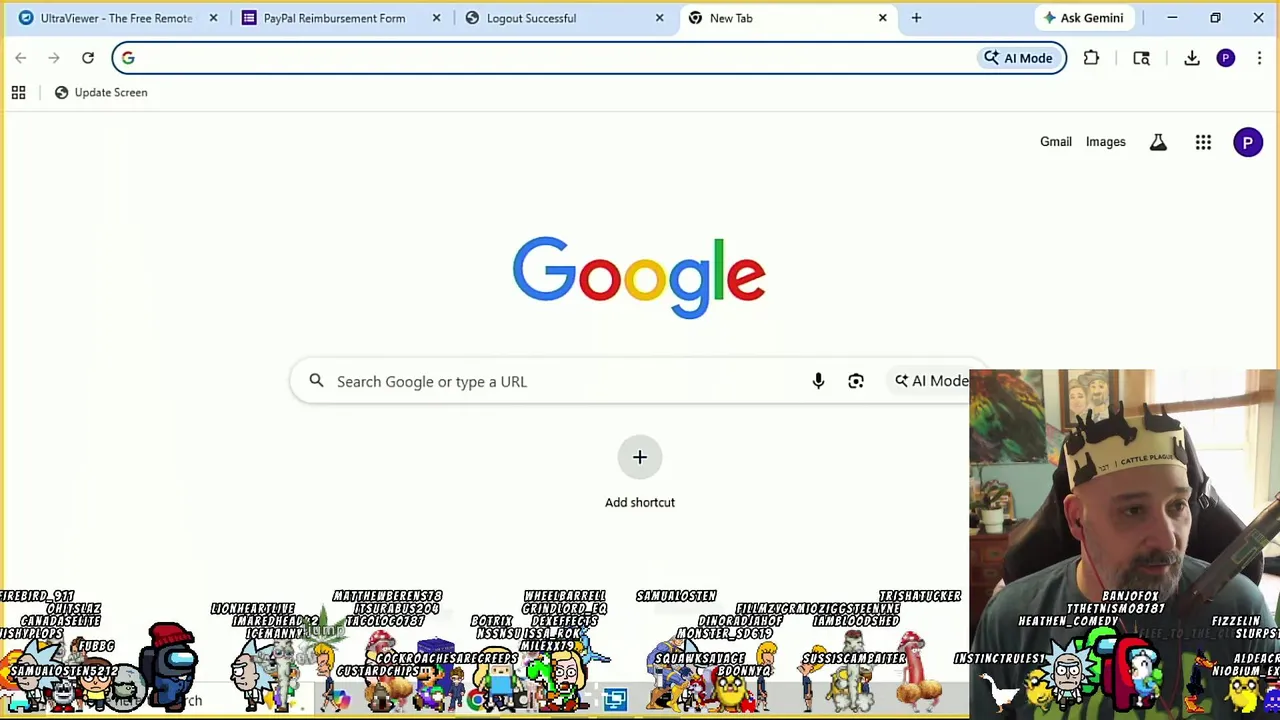
Task: Switch to the UltraViewer tab
Action: coord(116,18)
